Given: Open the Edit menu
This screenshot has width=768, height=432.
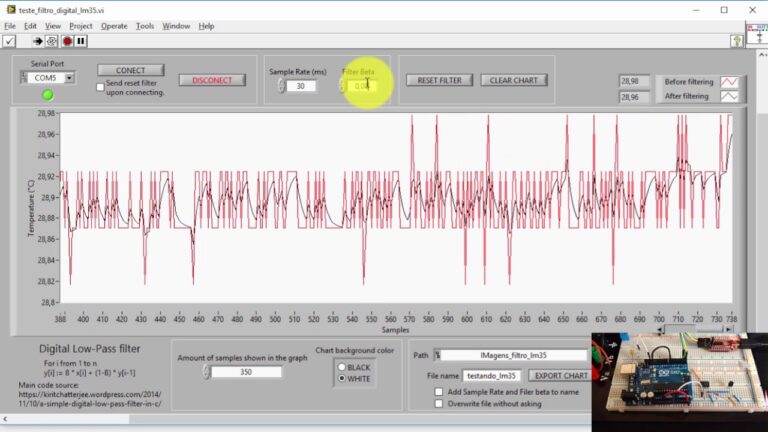Looking at the screenshot, I should 30,26.
